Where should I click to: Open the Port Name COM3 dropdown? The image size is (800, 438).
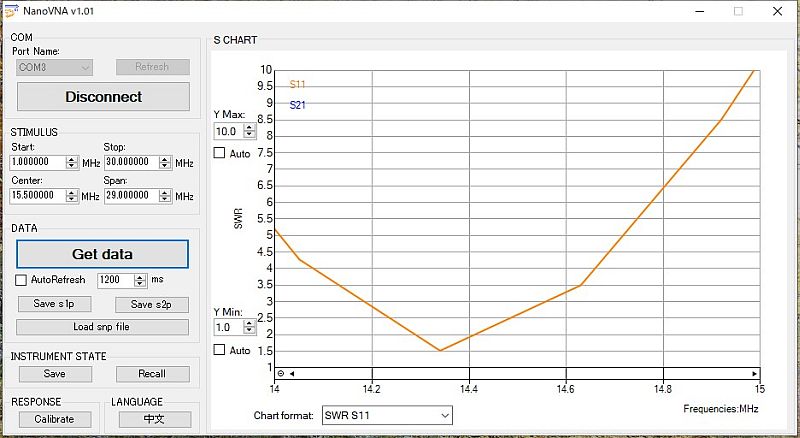pyautogui.click(x=55, y=67)
